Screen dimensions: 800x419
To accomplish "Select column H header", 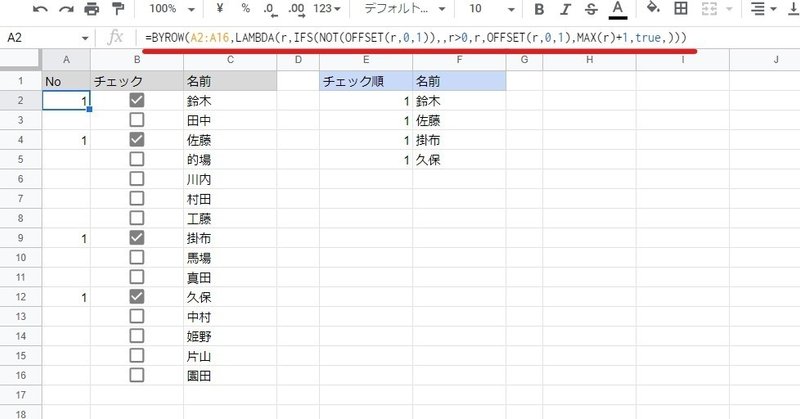I will point(589,60).
